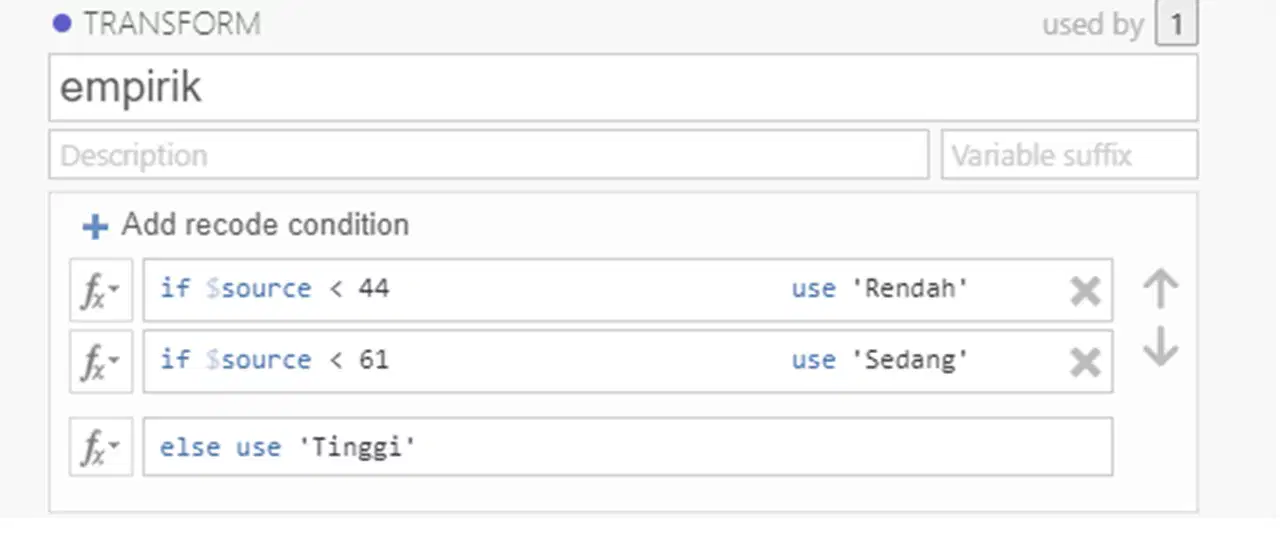
Task: Edit the 'if $source < 61' condition
Action: pos(274,360)
